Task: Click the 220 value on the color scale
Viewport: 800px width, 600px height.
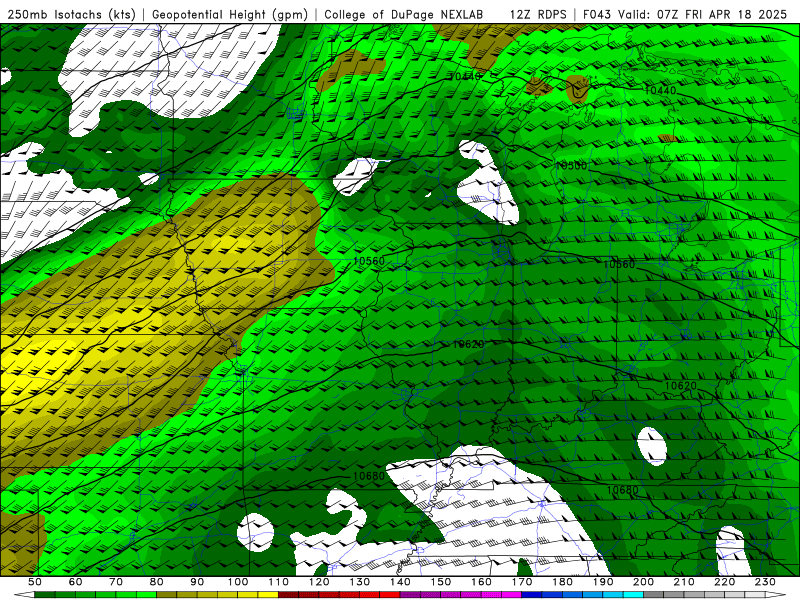Action: tap(724, 582)
